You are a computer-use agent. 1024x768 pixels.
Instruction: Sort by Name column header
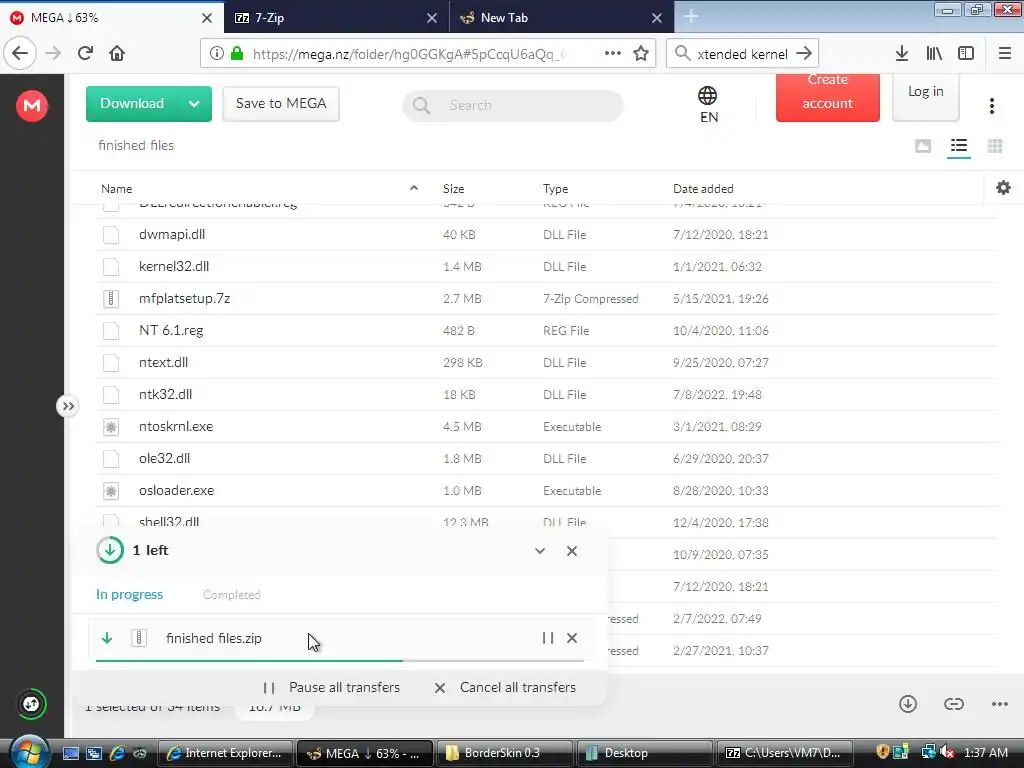[x=116, y=189]
